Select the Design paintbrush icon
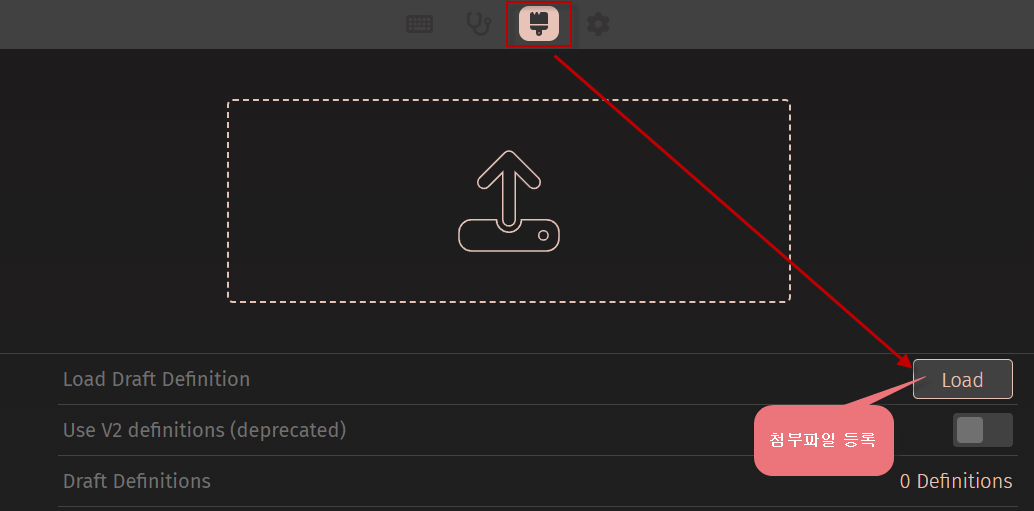The width and height of the screenshot is (1034, 511). coord(539,24)
